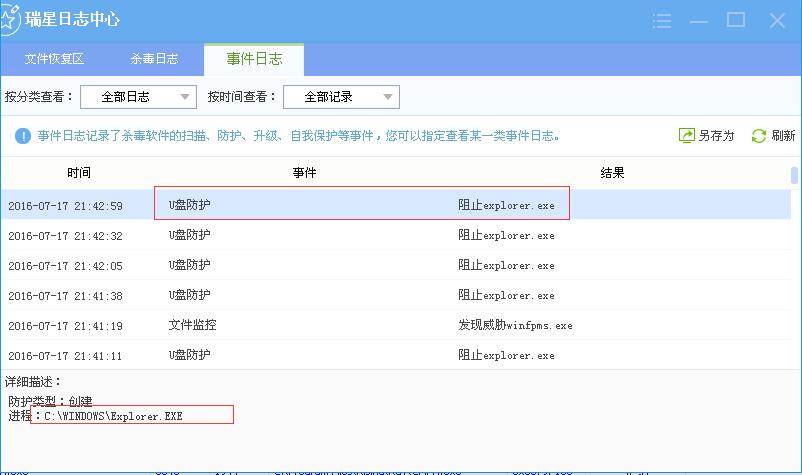Select the log row timestamped 21:42:05

(x=396, y=265)
